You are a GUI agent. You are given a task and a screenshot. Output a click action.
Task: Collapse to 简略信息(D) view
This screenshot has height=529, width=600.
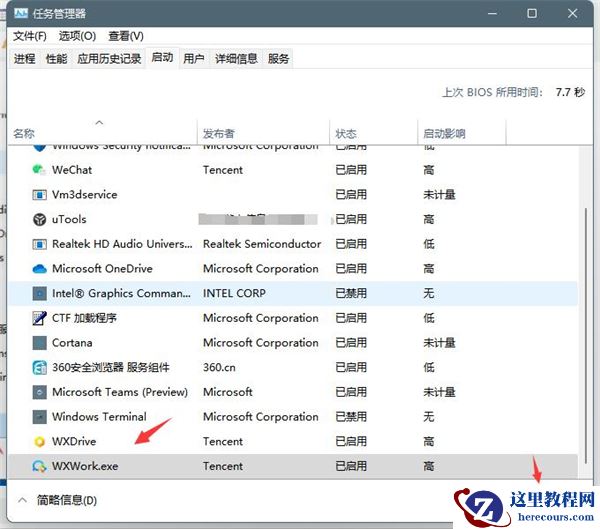tap(67, 500)
